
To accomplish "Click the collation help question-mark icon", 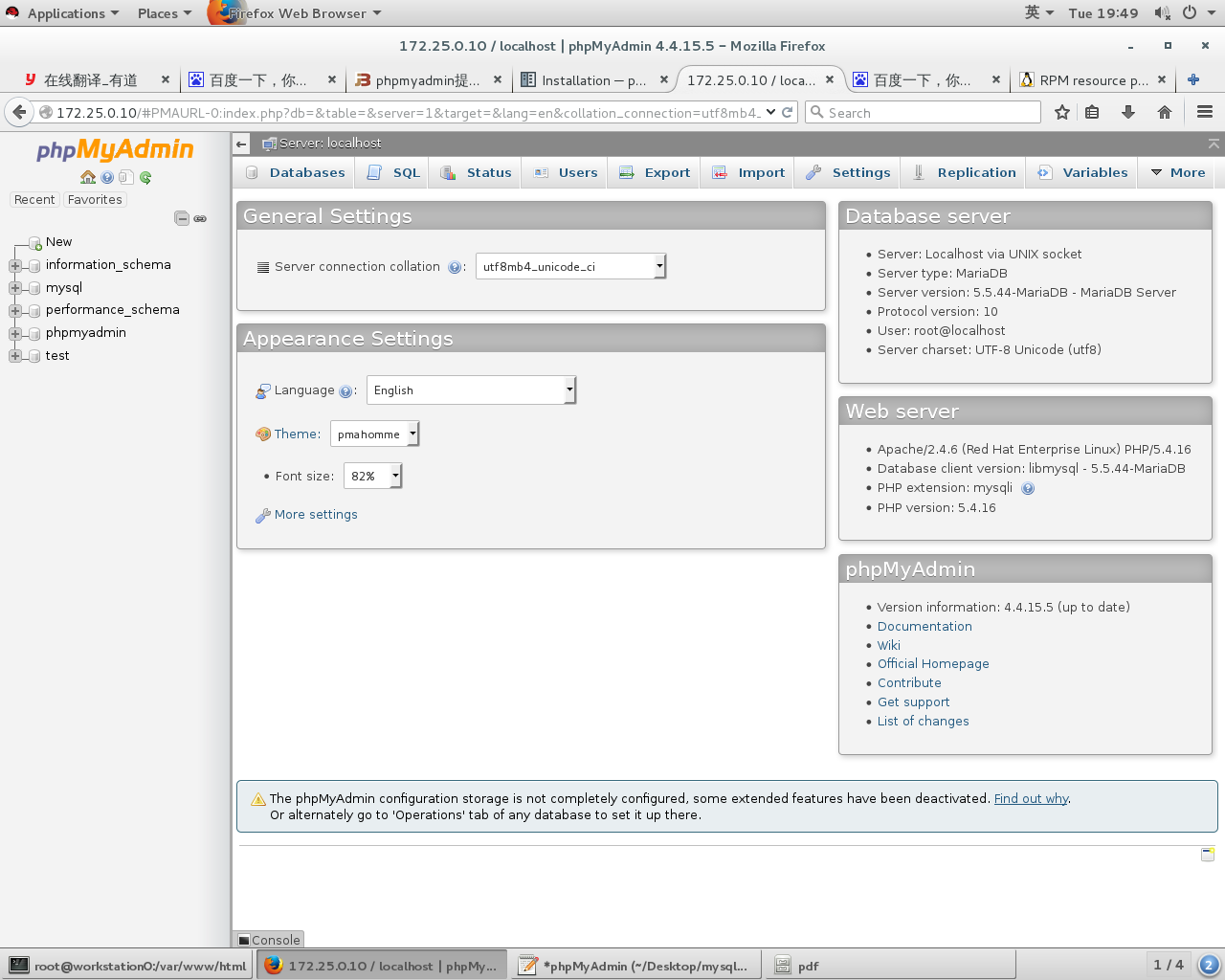I will coord(455,267).
